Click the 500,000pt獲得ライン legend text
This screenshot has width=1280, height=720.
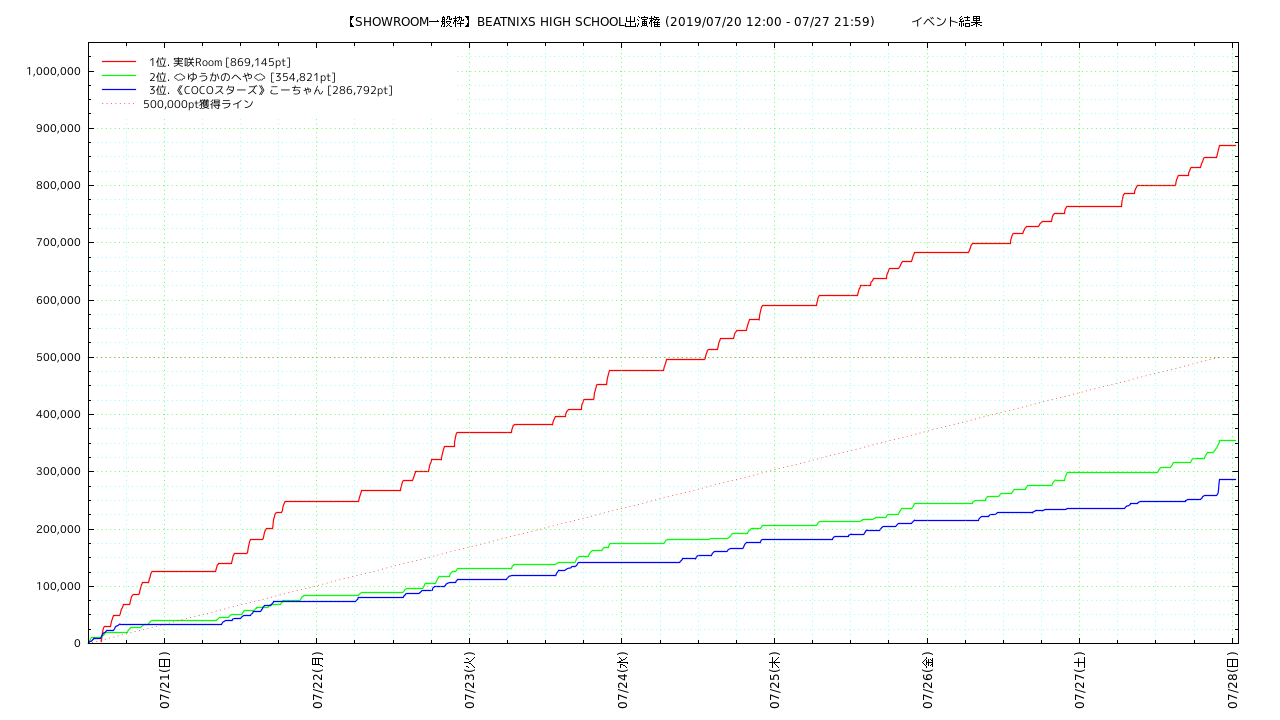[x=198, y=104]
